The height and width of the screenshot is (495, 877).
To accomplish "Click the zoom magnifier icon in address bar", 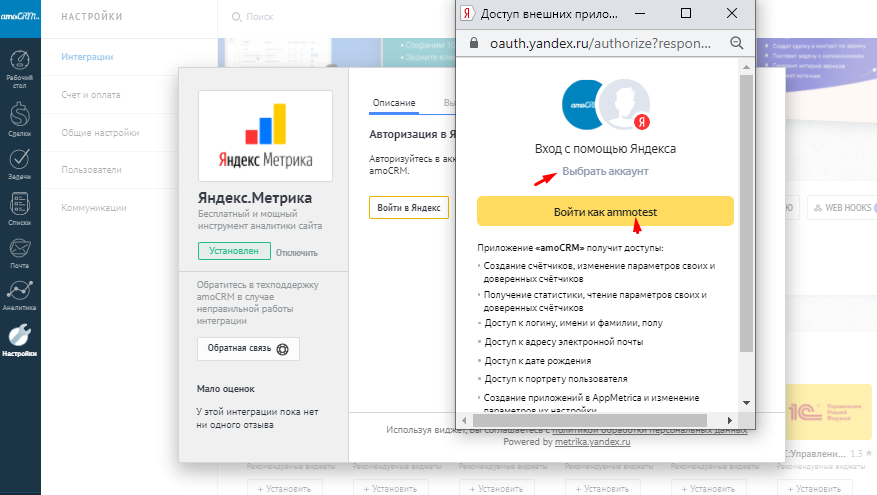I will [x=737, y=43].
